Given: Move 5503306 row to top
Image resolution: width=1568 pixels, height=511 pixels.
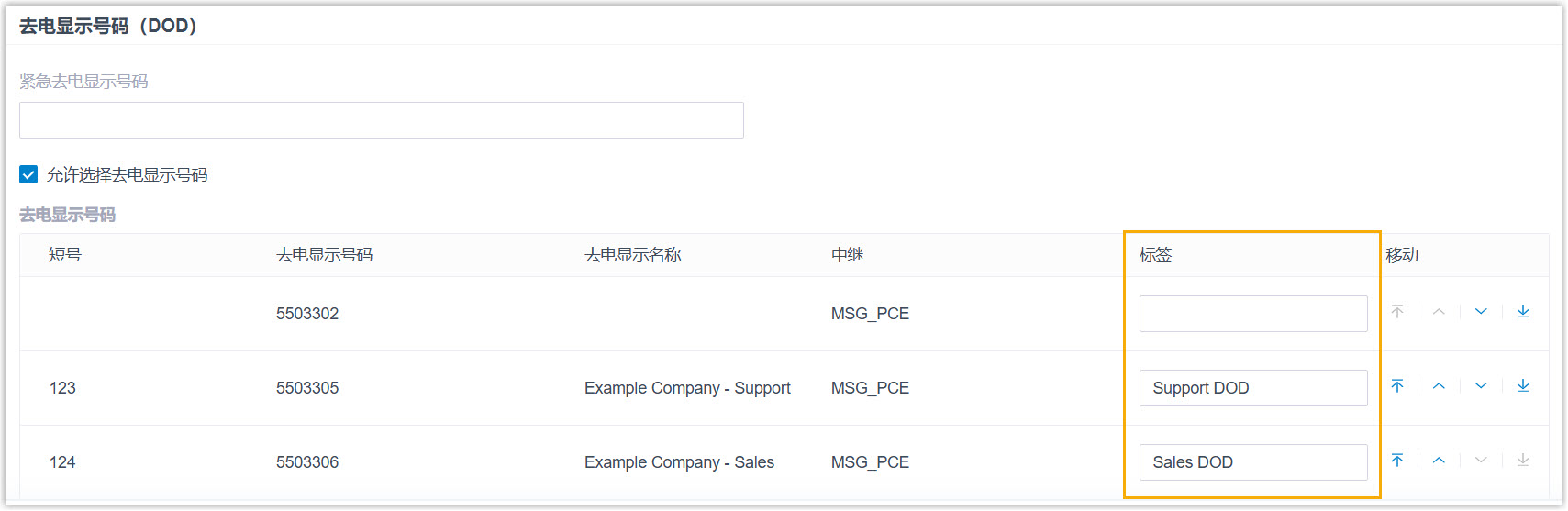Looking at the screenshot, I should click(x=1397, y=461).
